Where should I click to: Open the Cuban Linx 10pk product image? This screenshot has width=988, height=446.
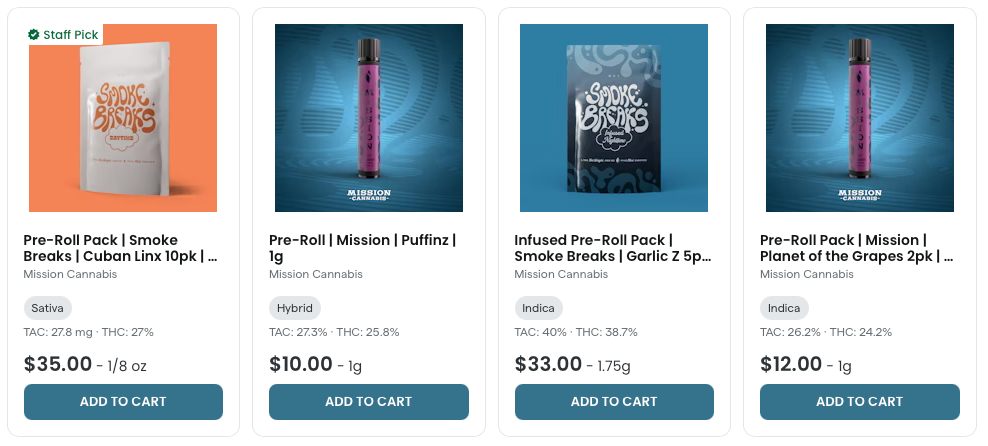[x=123, y=125]
